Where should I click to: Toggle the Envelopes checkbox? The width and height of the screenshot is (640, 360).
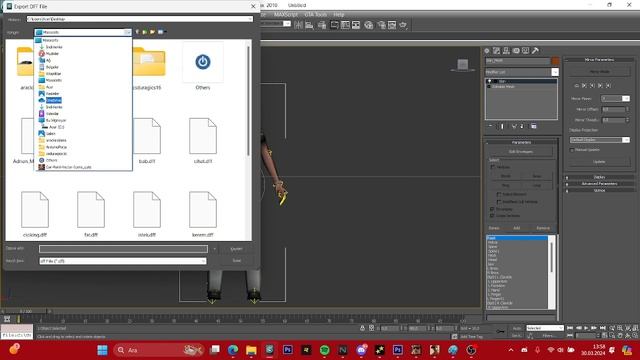click(492, 209)
